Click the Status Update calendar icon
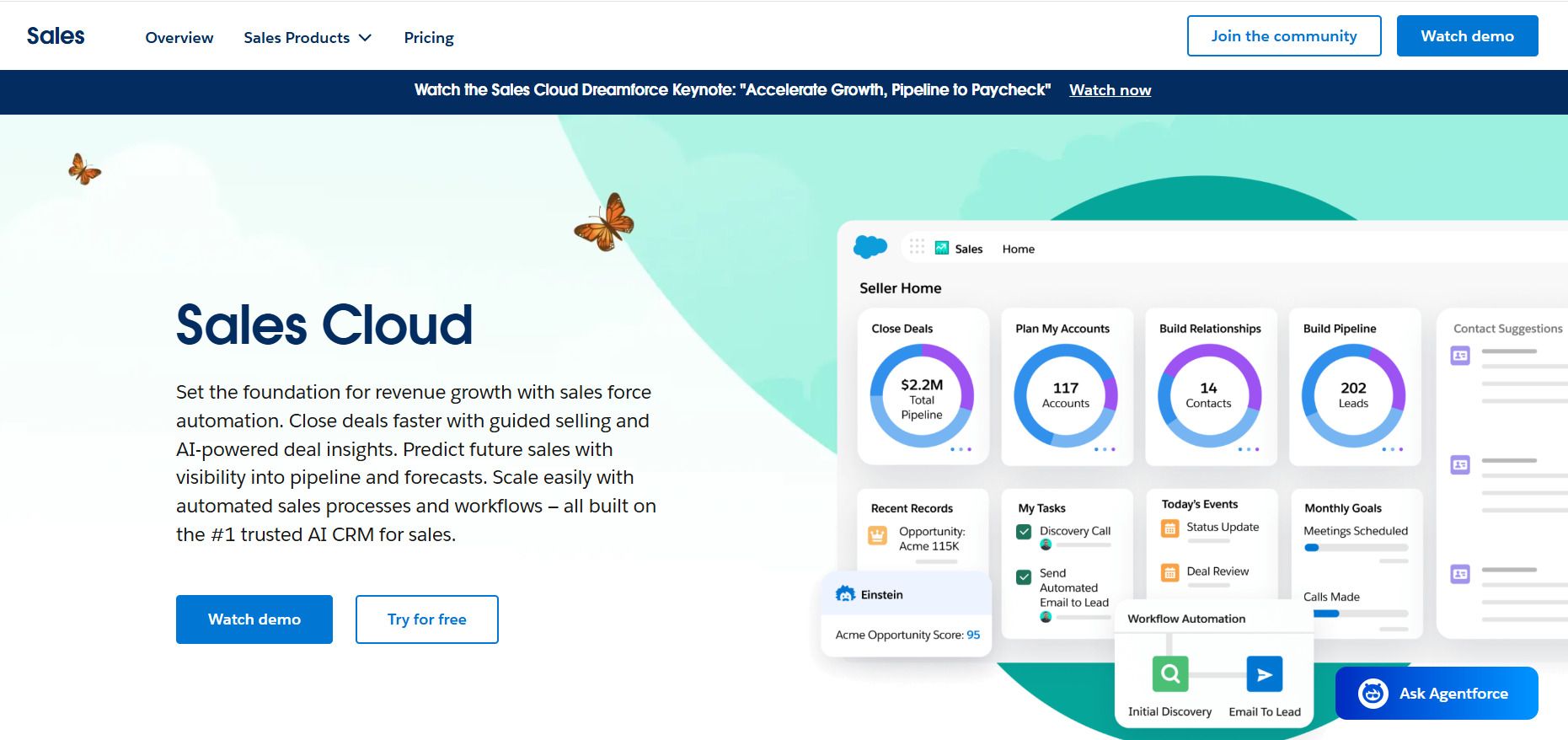1568x740 pixels. tap(1169, 528)
